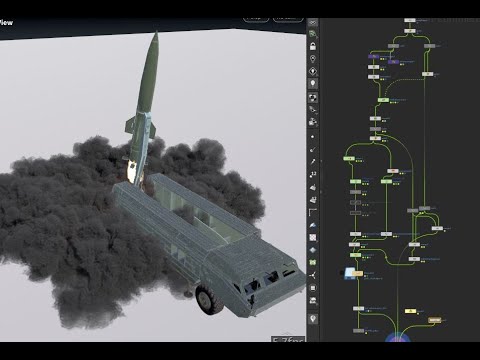The image size is (480, 360).
Task: Select the topmost node in the network graph
Action: (410, 20)
